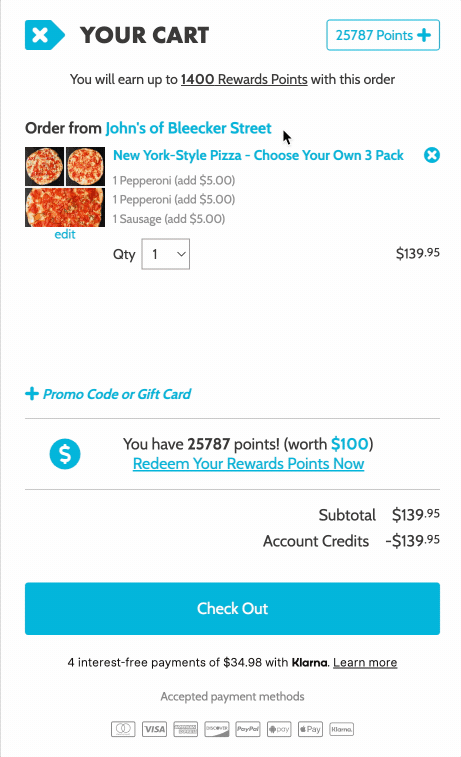The height and width of the screenshot is (757, 461).
Task: Open the Qty quantity dropdown
Action: tap(166, 254)
